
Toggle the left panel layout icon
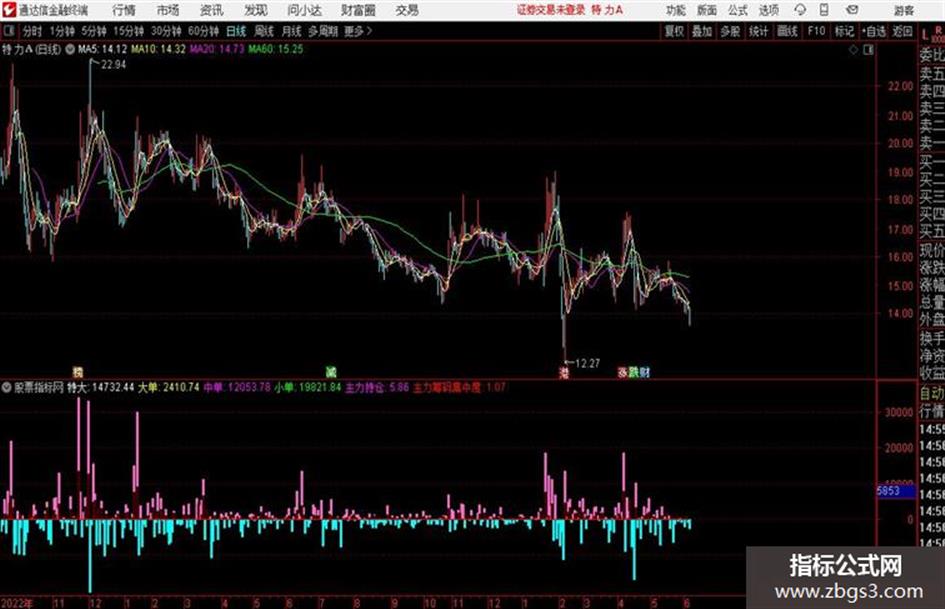click(x=8, y=31)
